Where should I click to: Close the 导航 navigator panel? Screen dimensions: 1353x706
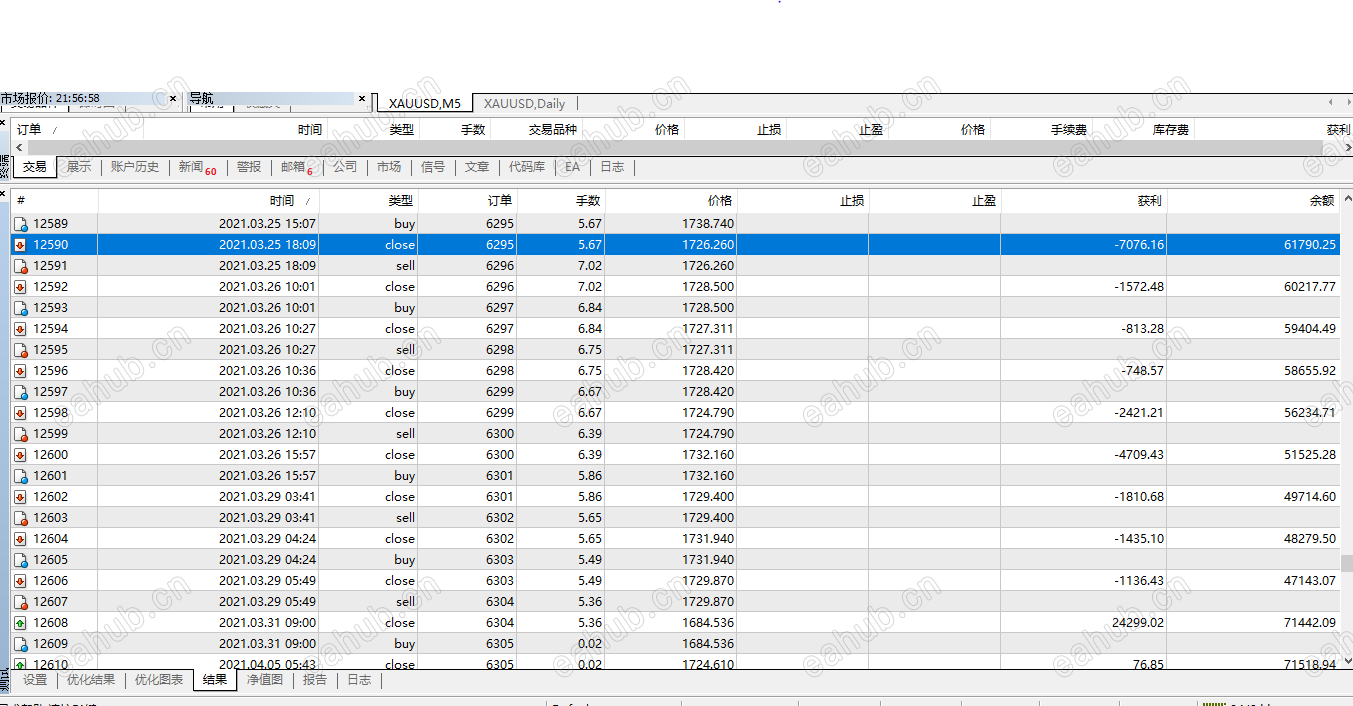click(x=362, y=98)
